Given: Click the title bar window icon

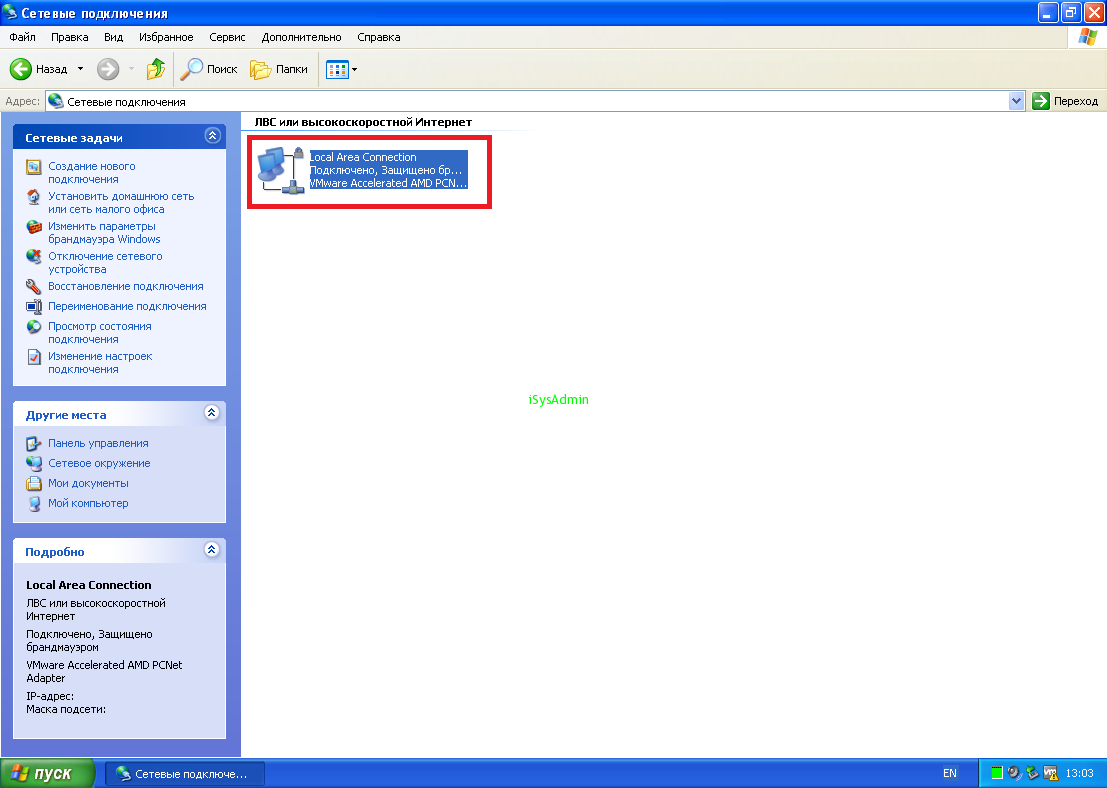Looking at the screenshot, I should [10, 13].
